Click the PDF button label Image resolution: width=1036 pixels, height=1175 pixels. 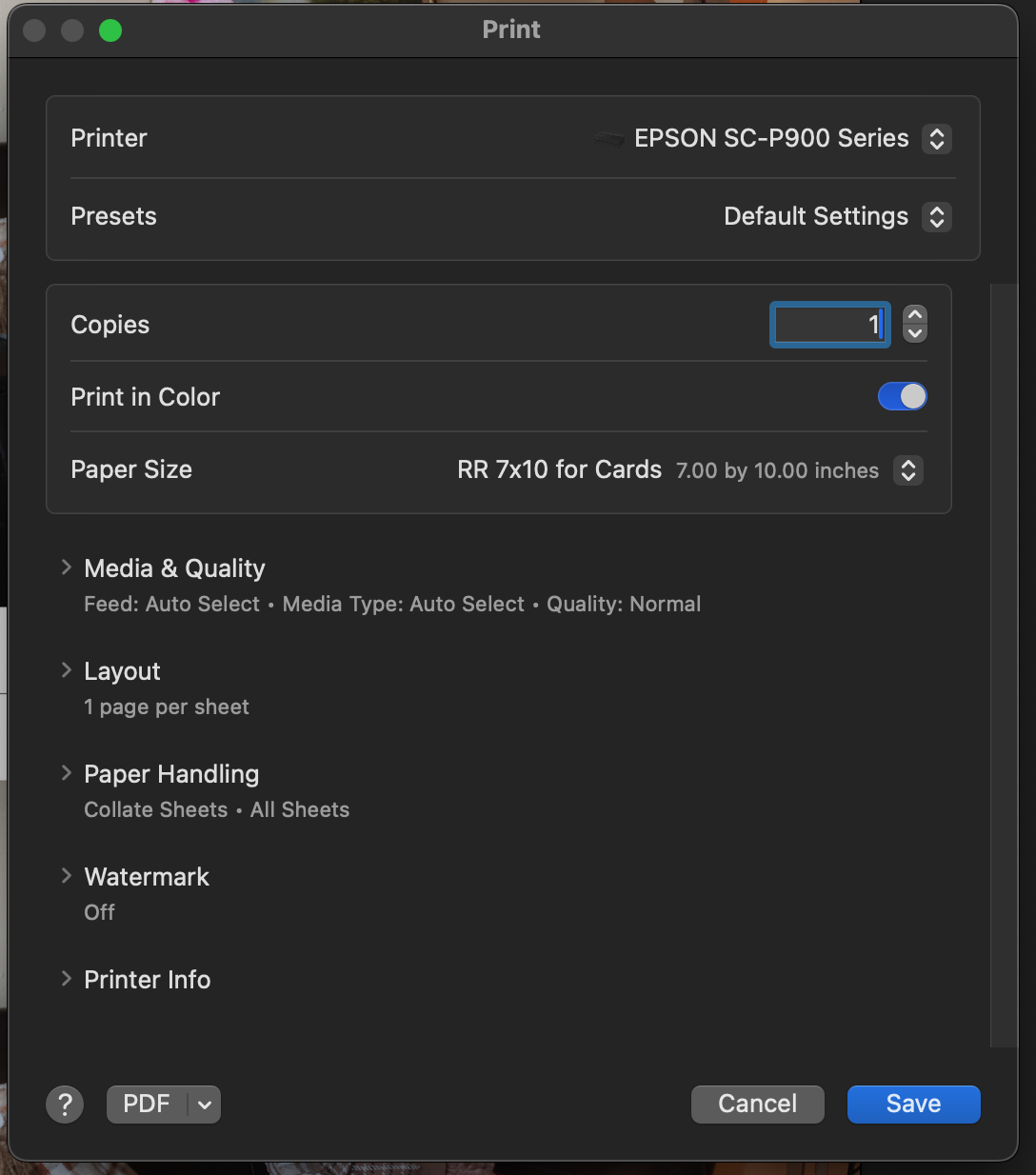tap(145, 1104)
